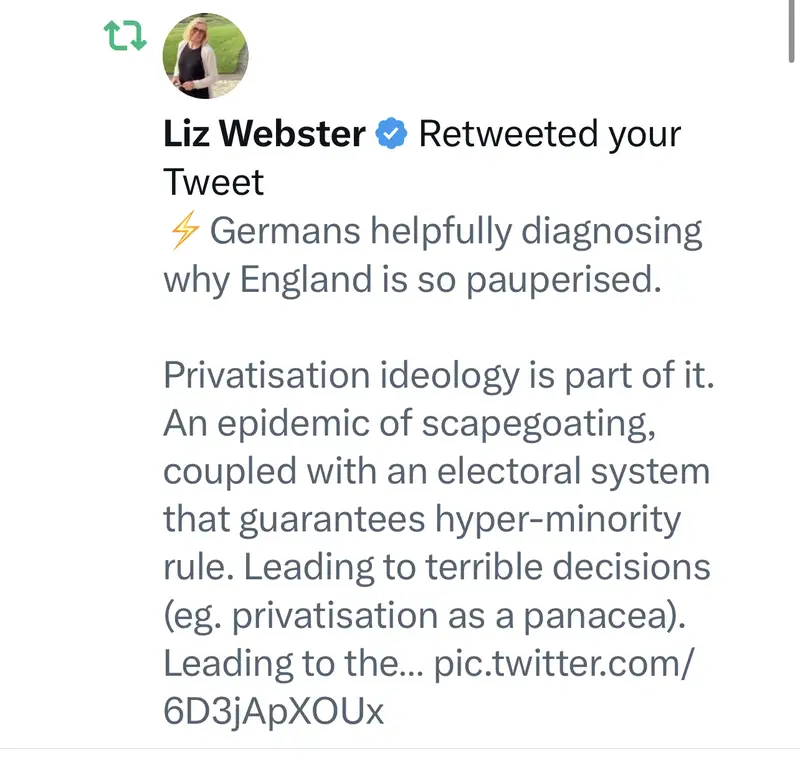Click the word "Tweet" under the name
The width and height of the screenshot is (800, 766).
213,182
